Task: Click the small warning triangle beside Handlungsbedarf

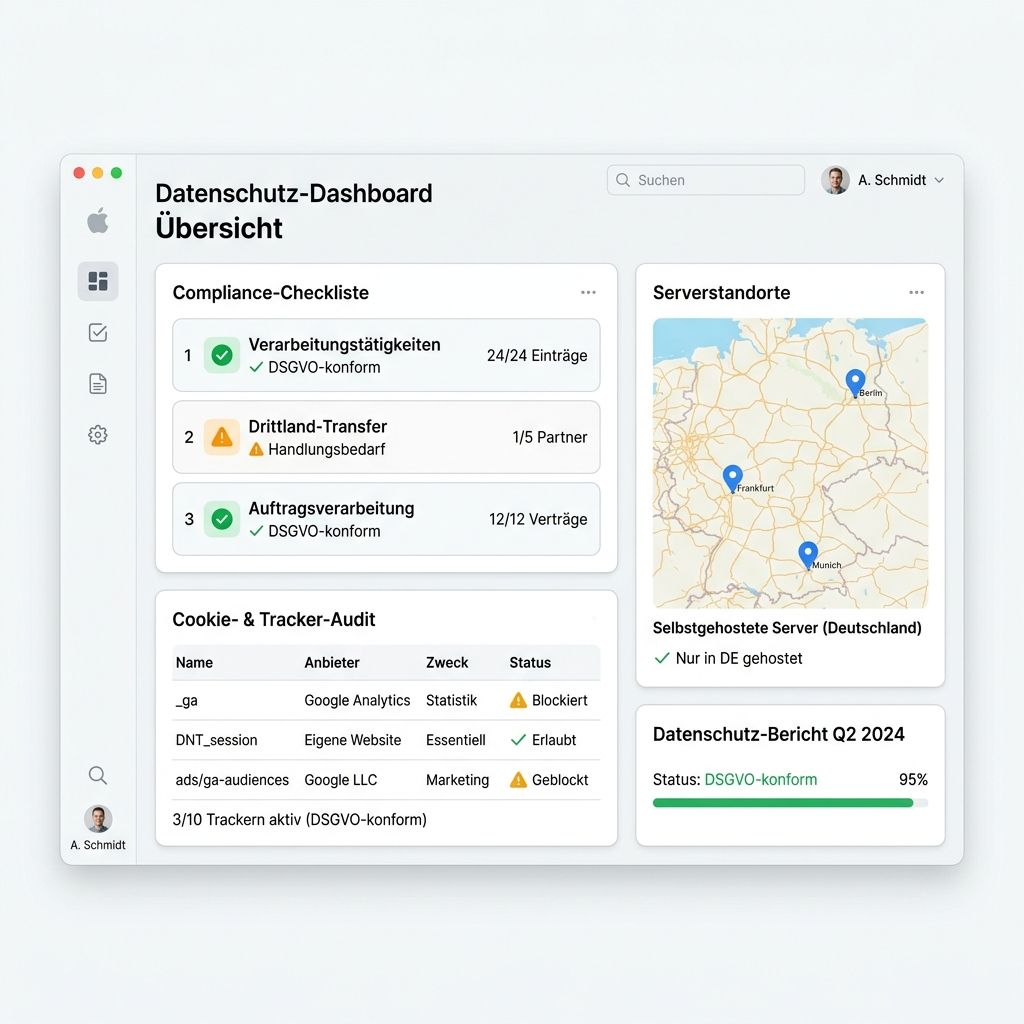Action: [x=257, y=449]
